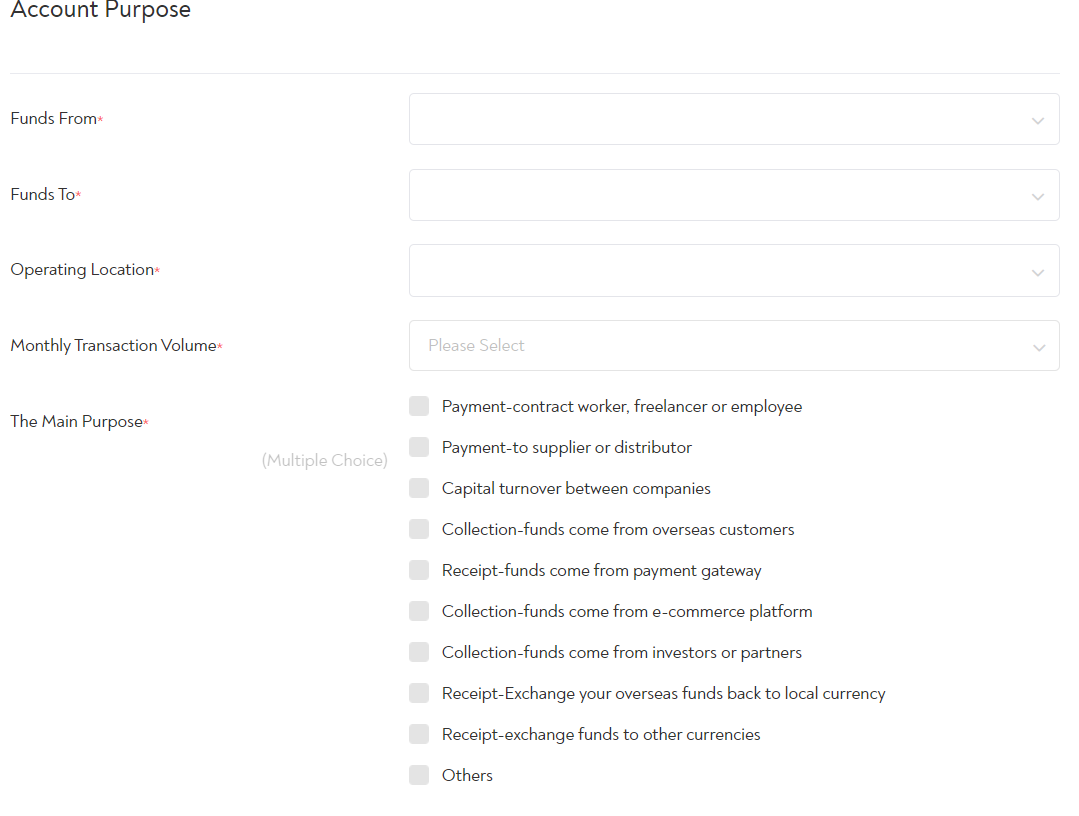The height and width of the screenshot is (816, 1079).
Task: Check Collection-funds come from investors or partners
Action: (x=419, y=652)
